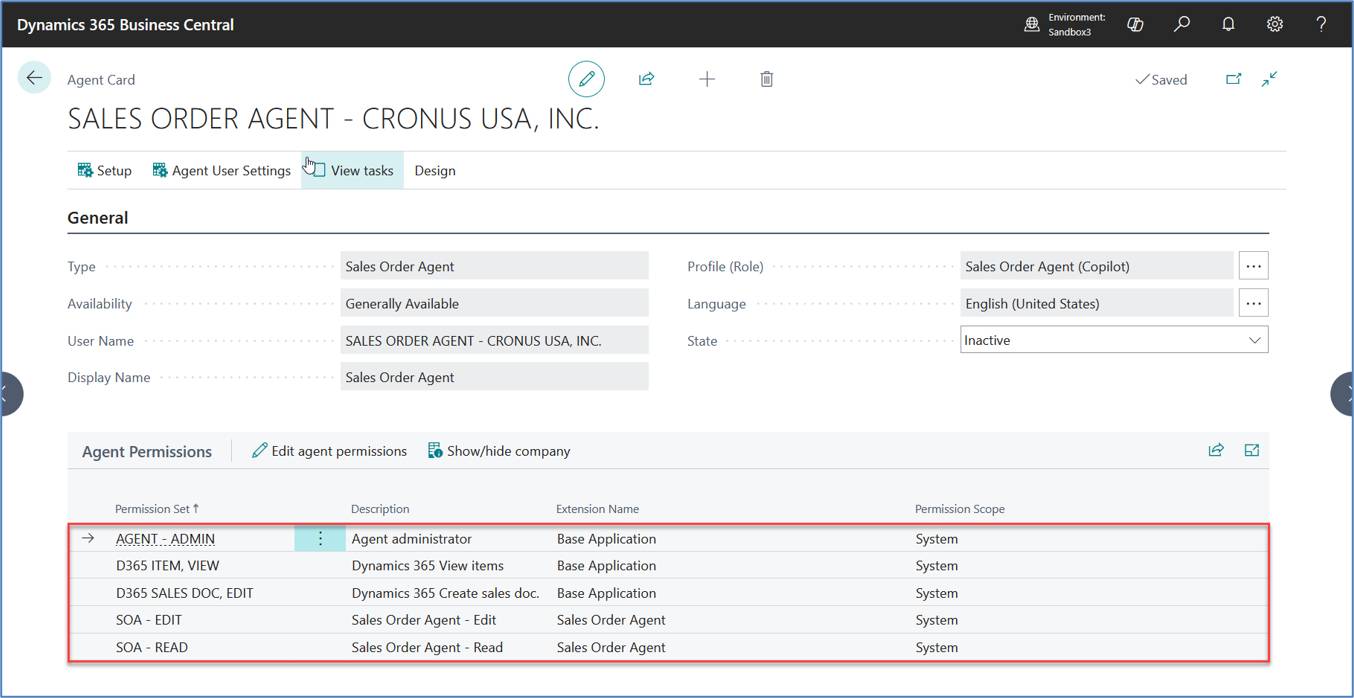The height and width of the screenshot is (698, 1354).
Task: Click the pencil edit icon
Action: [586, 79]
